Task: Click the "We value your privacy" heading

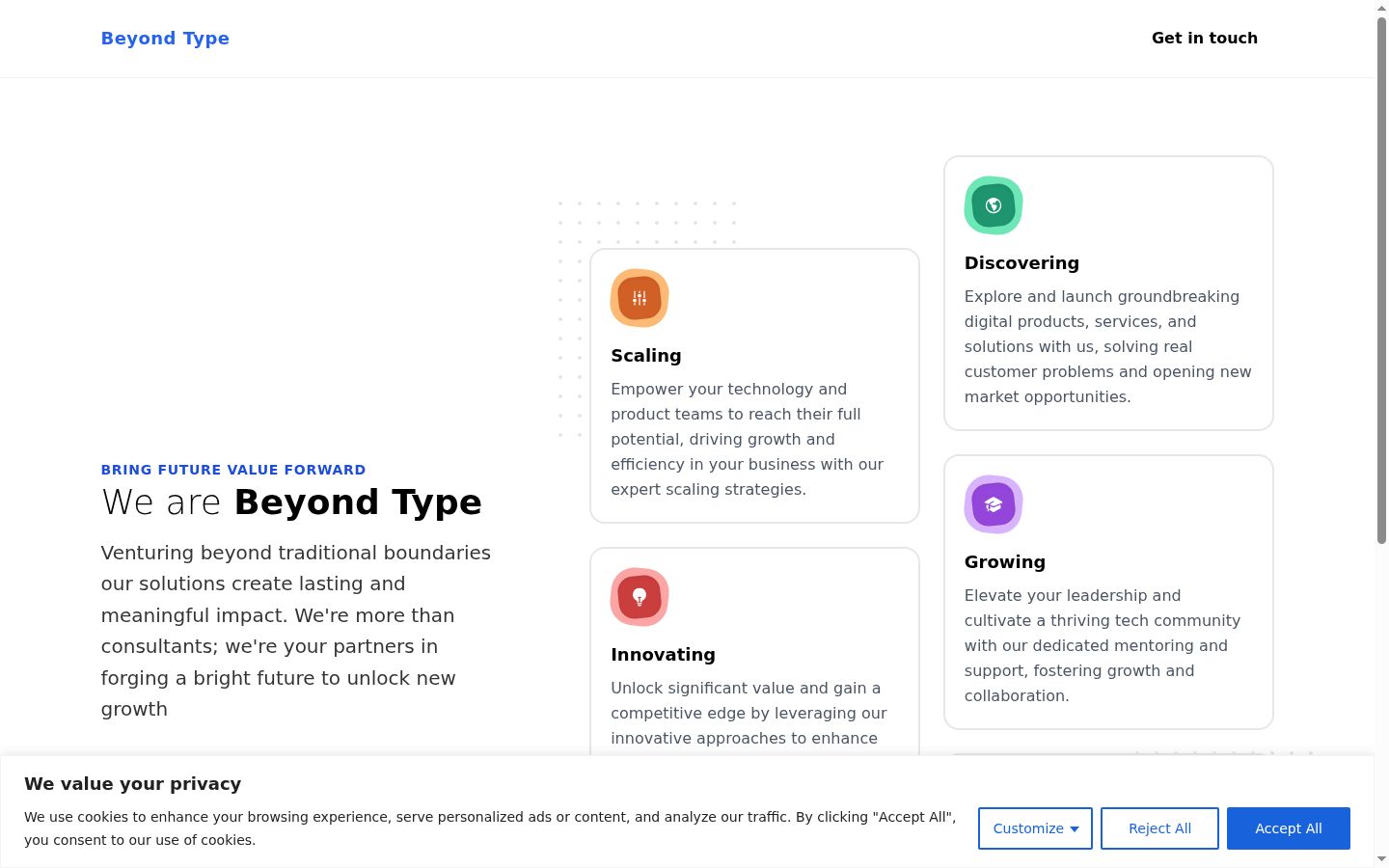Action: tap(133, 784)
